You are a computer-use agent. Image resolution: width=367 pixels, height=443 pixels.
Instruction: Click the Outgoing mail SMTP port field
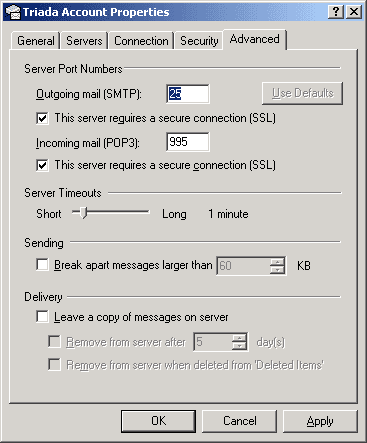(x=188, y=94)
